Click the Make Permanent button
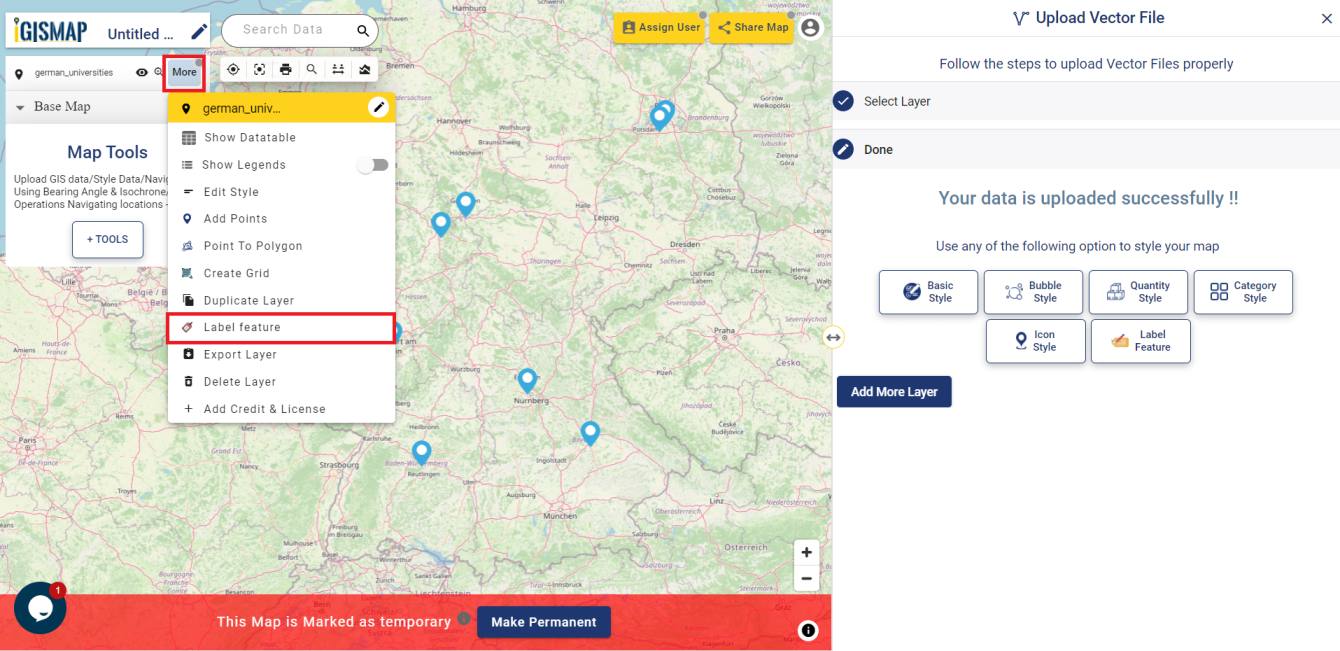The image size is (1340, 651). coord(545,621)
